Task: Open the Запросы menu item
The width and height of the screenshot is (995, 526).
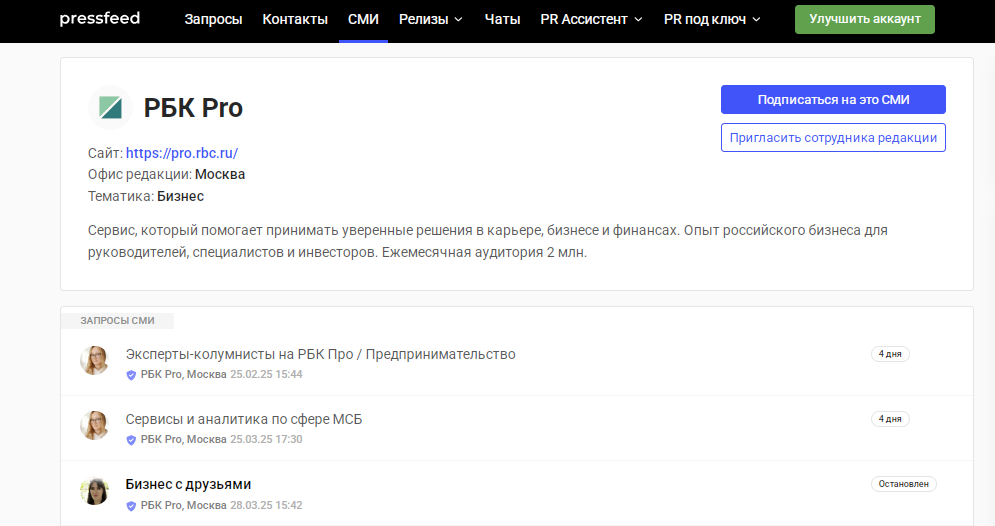Action: tap(213, 20)
